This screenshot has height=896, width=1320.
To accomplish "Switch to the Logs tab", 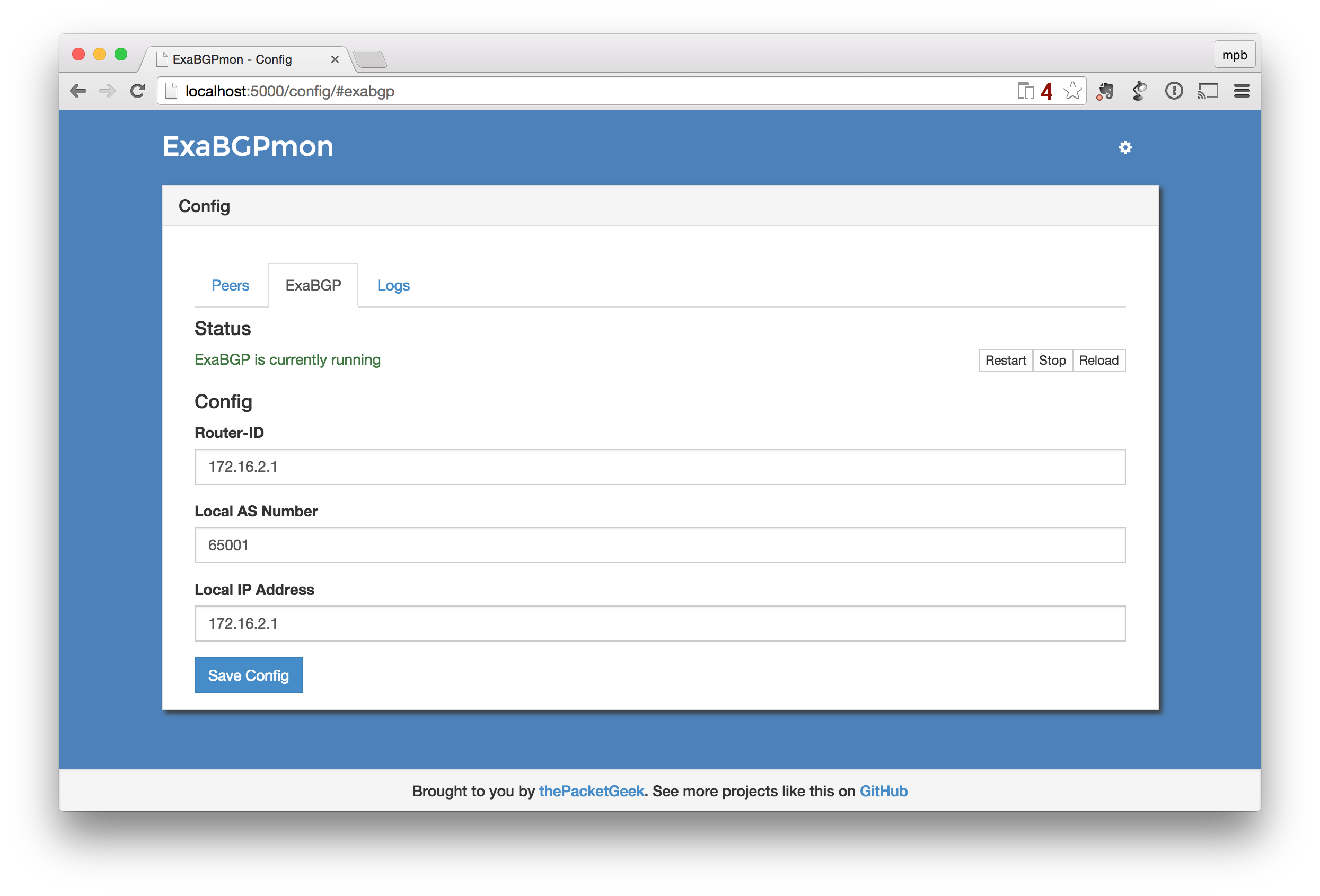I will point(393,285).
